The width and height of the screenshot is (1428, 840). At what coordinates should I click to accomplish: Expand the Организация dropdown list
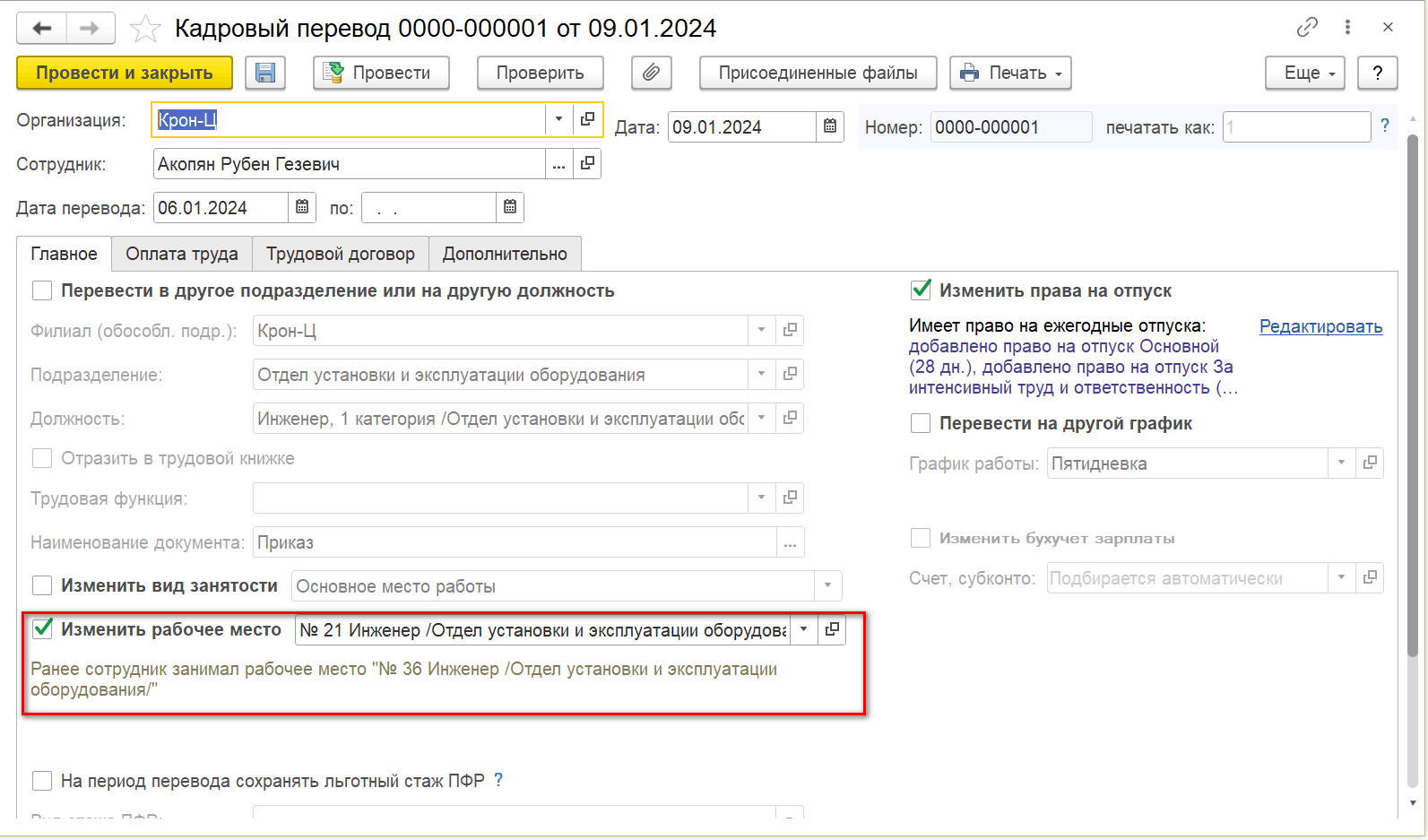point(558,119)
